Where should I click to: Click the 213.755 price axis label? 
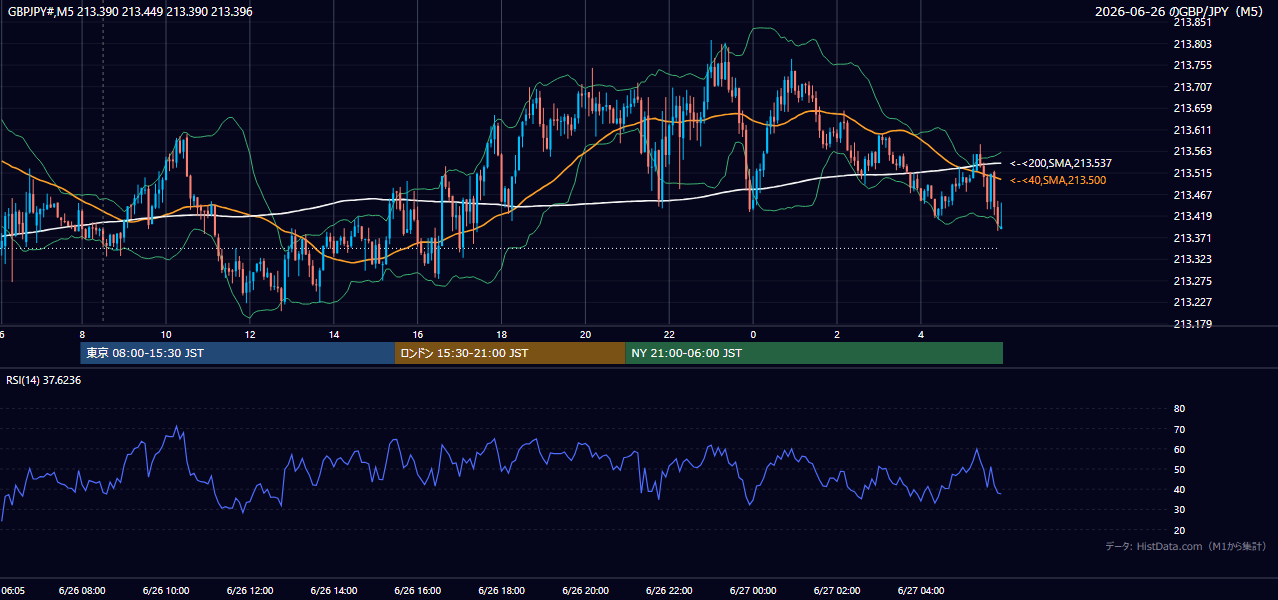pos(1192,66)
